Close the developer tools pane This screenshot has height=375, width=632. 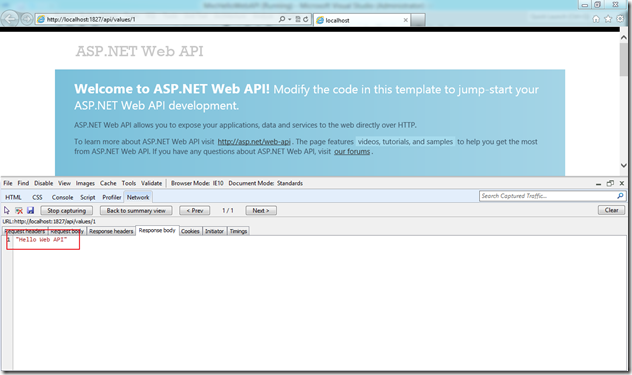click(x=622, y=183)
